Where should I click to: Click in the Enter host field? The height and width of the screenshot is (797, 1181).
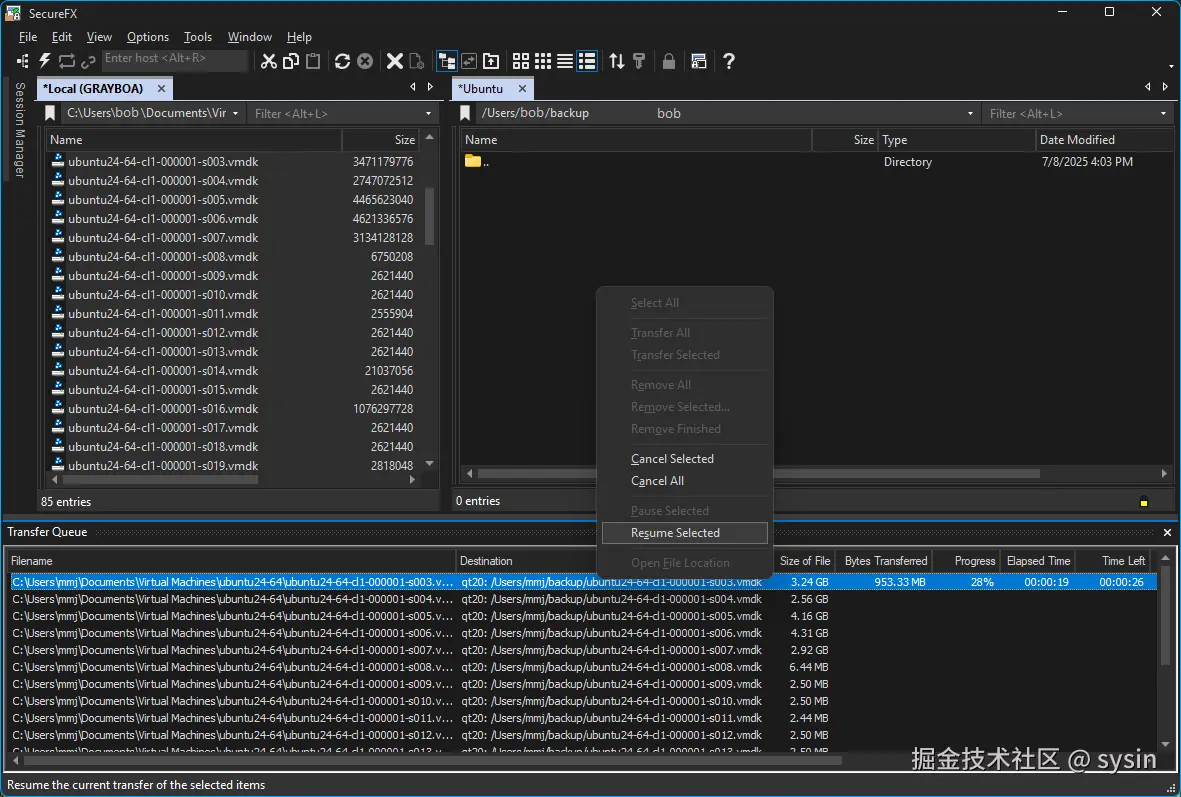point(174,59)
